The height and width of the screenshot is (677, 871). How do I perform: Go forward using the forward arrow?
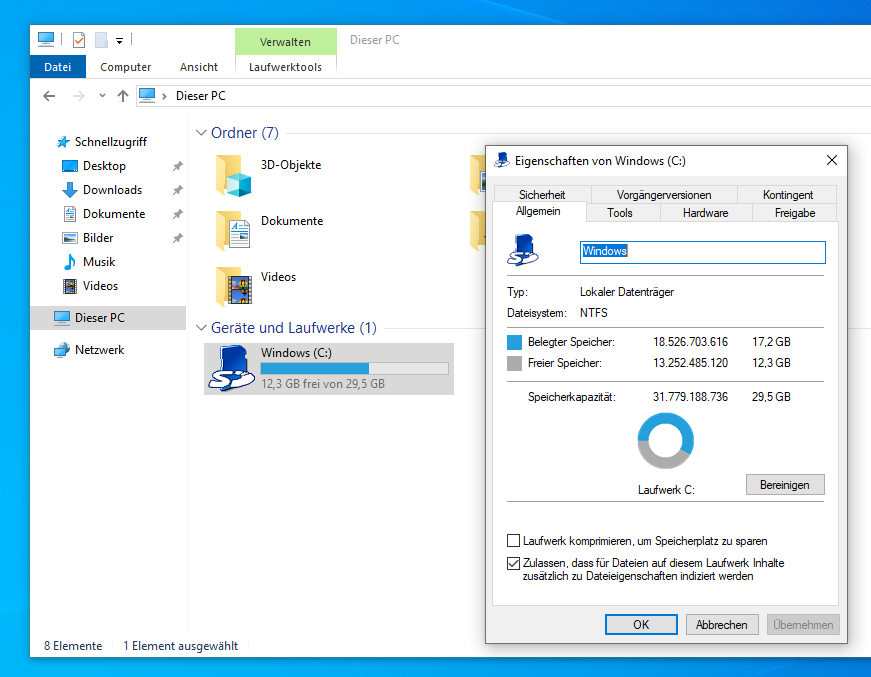(x=79, y=96)
